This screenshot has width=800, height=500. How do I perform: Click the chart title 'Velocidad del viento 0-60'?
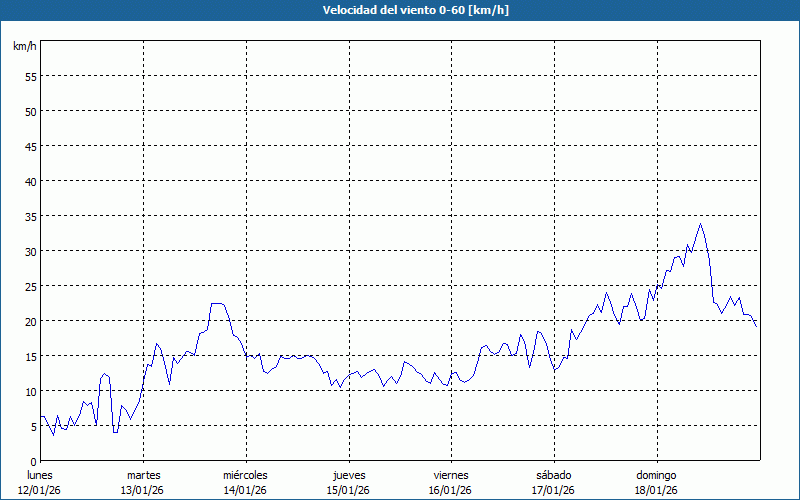pyautogui.click(x=399, y=11)
